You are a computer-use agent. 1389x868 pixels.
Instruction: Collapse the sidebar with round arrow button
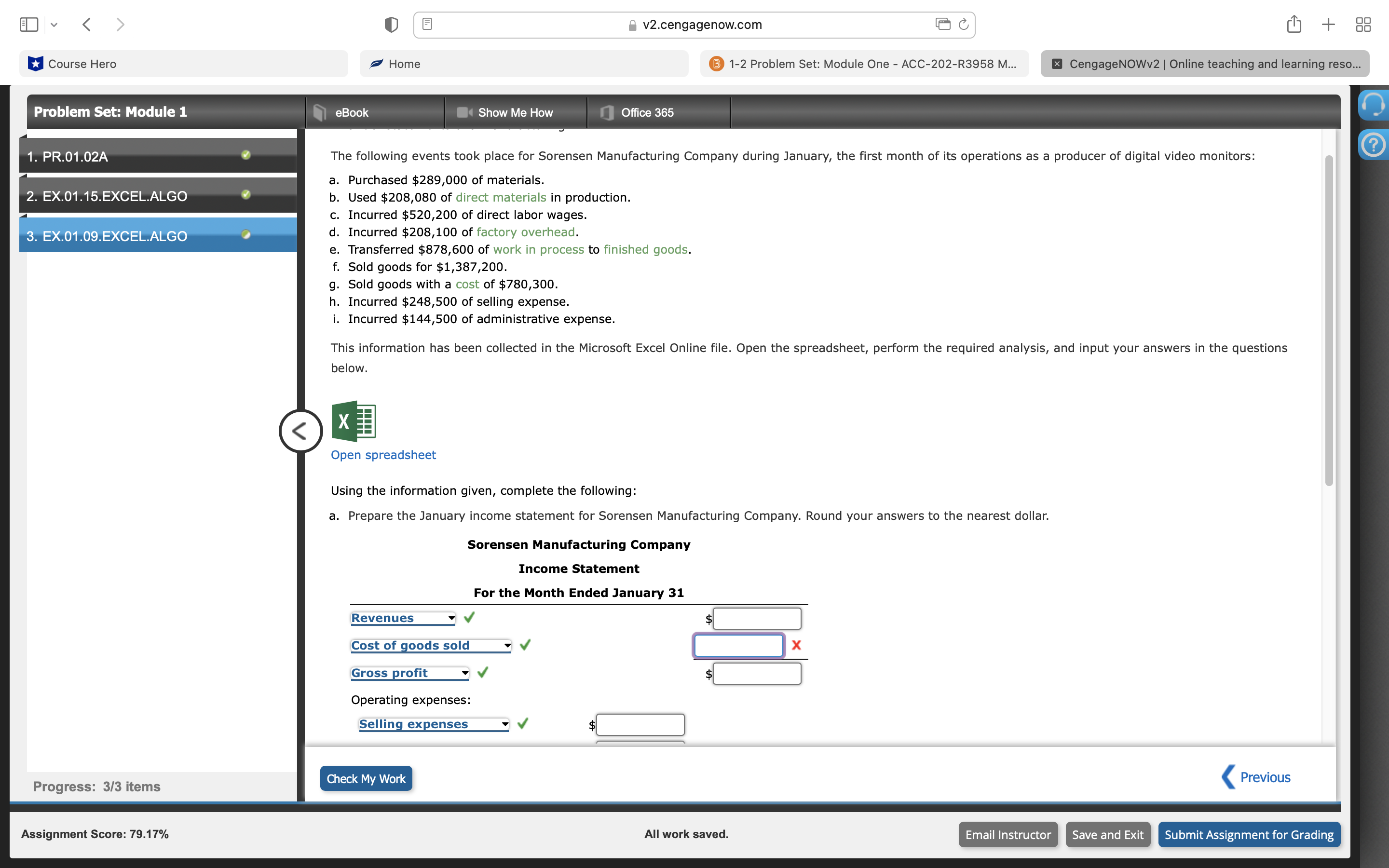tap(300, 431)
